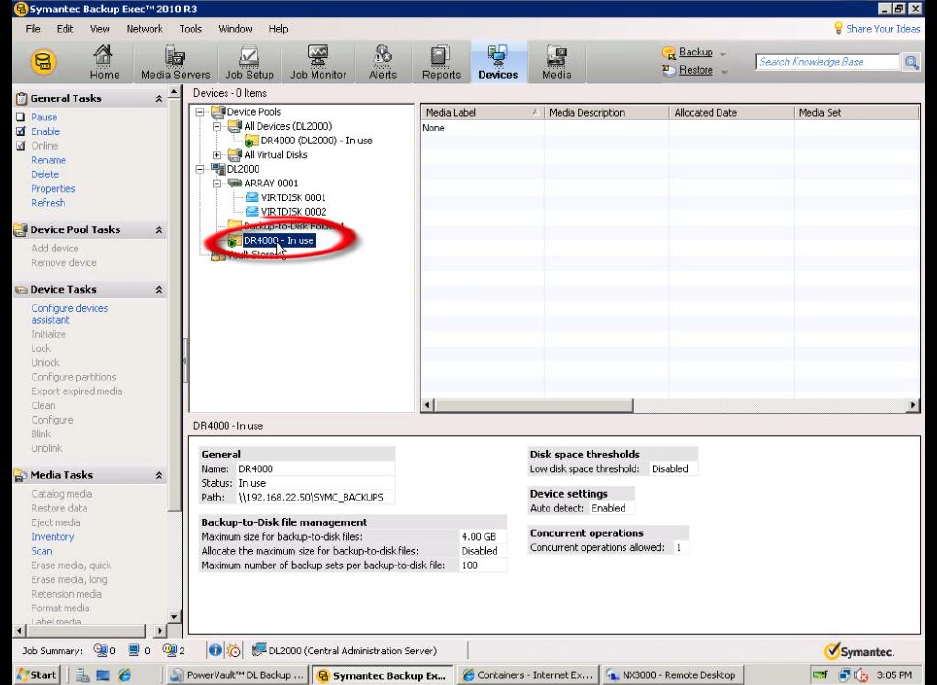The height and width of the screenshot is (685, 937).
Task: Open Media Servers toolbar icon
Action: tap(175, 62)
